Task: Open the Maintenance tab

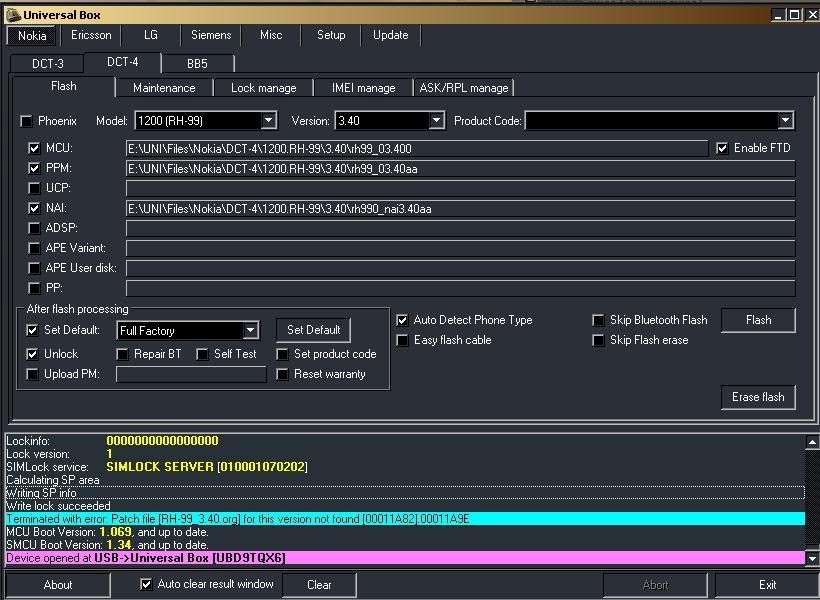Action: [x=164, y=88]
